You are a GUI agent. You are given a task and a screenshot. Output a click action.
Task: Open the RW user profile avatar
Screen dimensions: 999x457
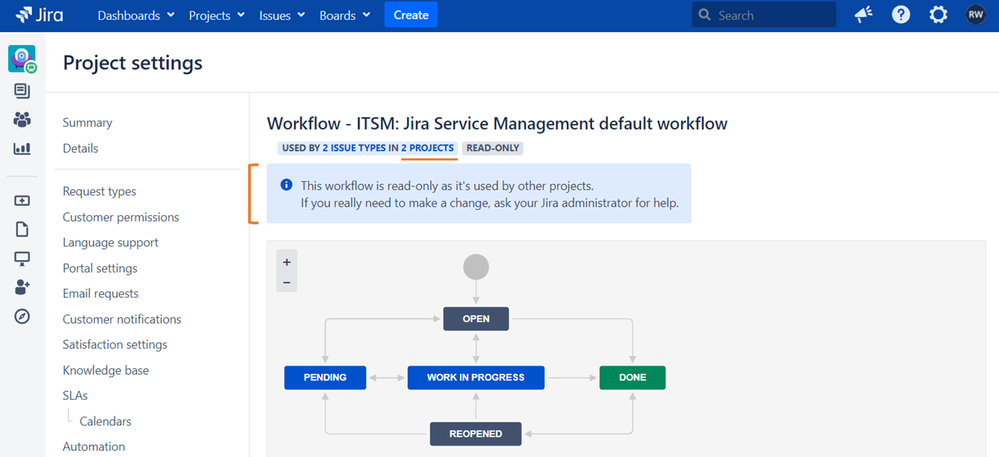(975, 15)
